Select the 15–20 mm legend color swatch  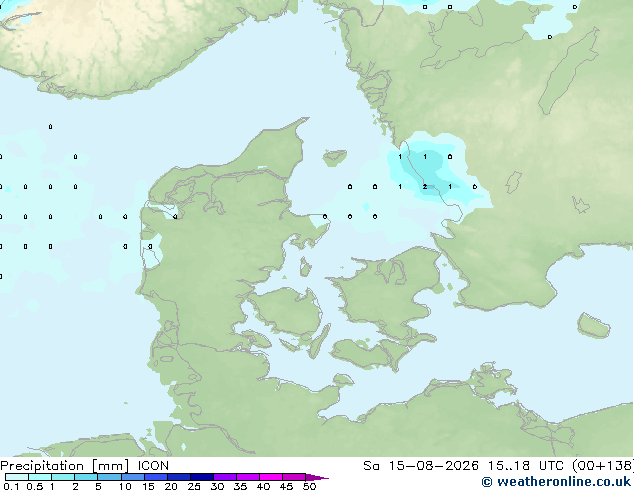pyautogui.click(x=155, y=477)
